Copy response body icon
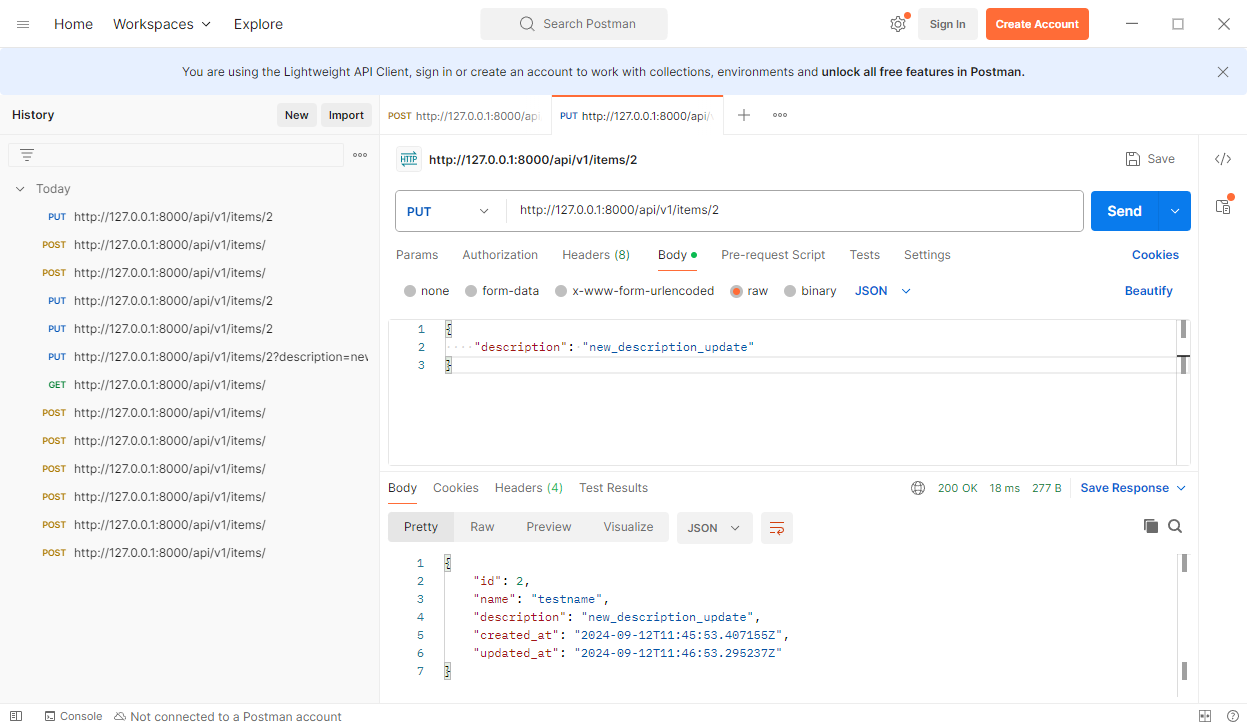The image size is (1247, 728). point(1151,526)
